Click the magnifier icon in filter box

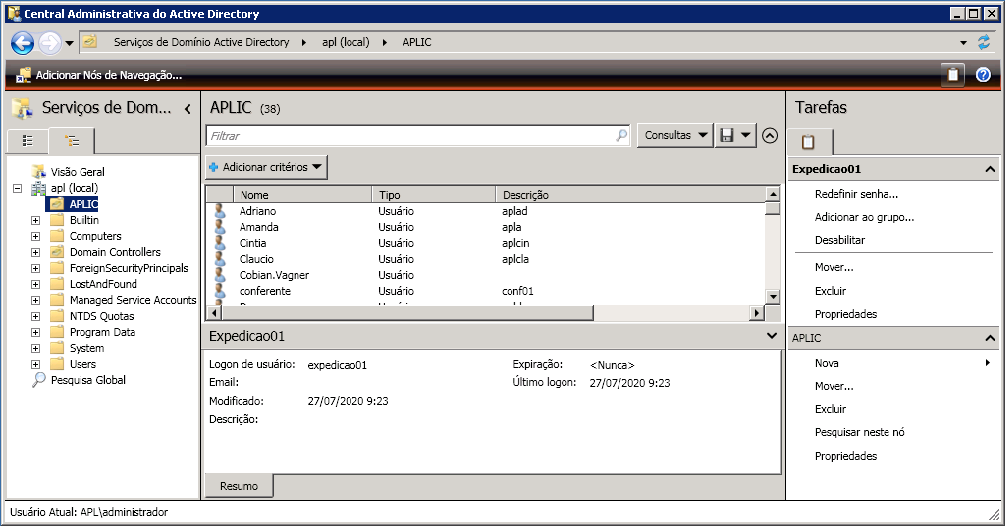(x=621, y=135)
